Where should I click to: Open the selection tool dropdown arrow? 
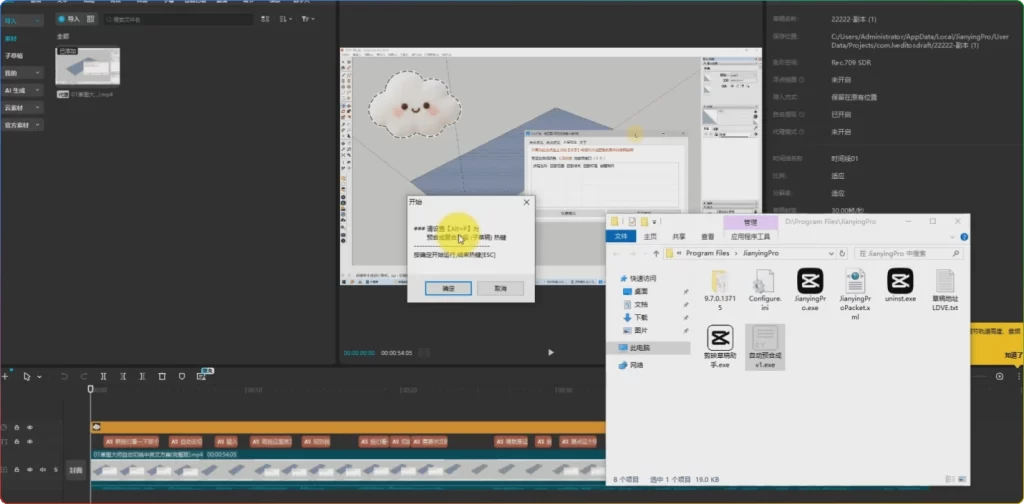[38, 376]
